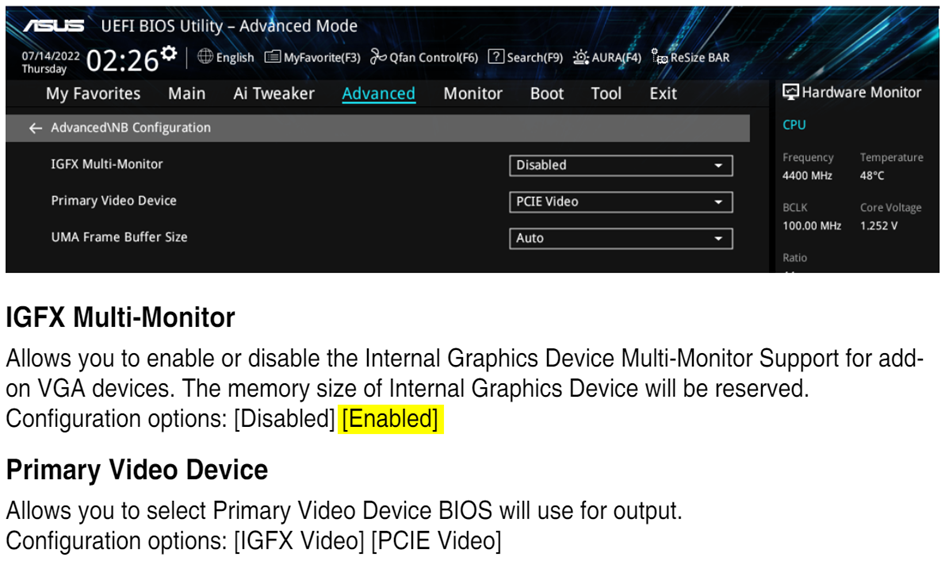Go back using the arrow in the breadcrumb

(x=36, y=128)
